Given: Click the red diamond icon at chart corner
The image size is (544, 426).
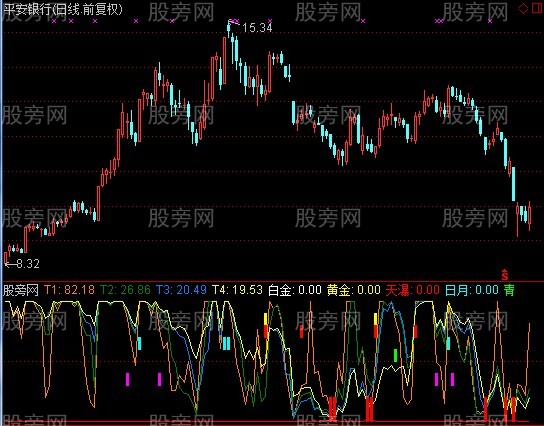Looking at the screenshot, I should point(523,8).
